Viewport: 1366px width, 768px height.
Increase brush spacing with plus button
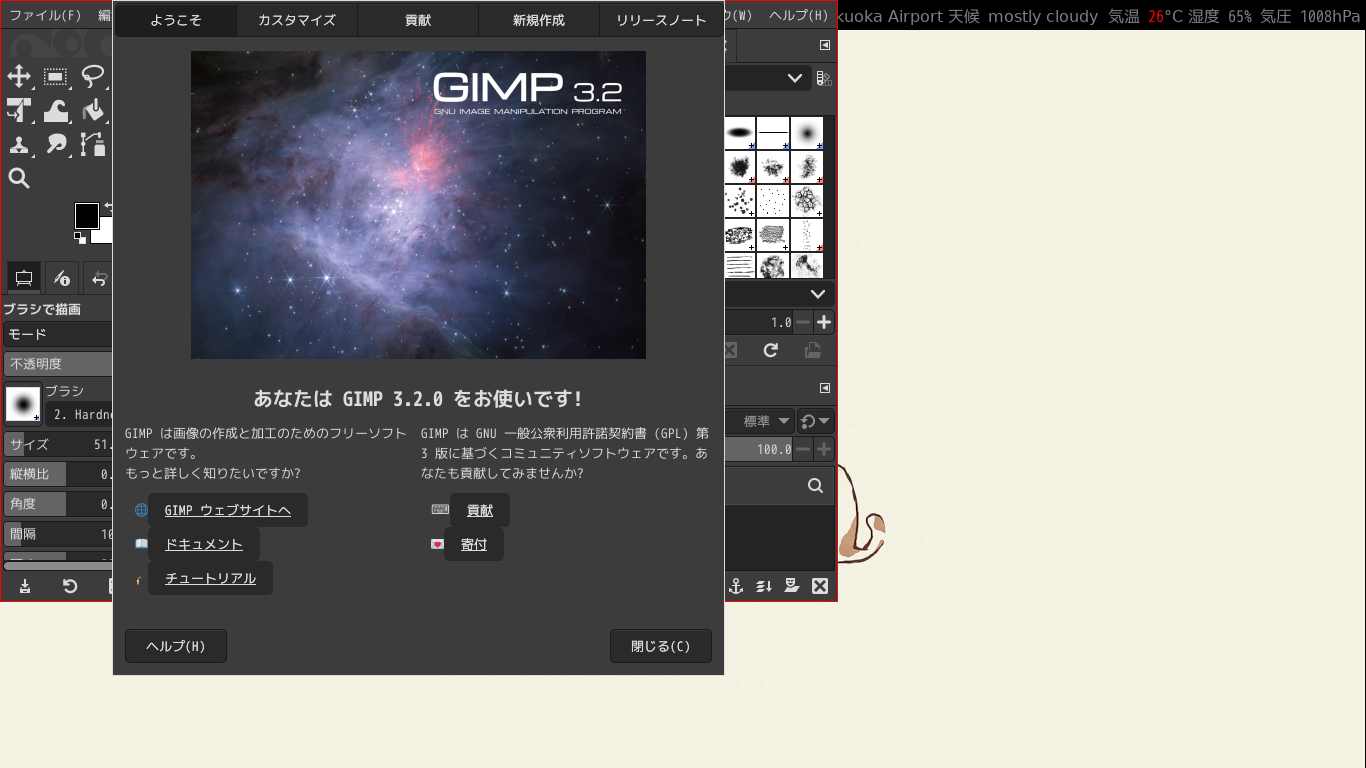tap(824, 322)
